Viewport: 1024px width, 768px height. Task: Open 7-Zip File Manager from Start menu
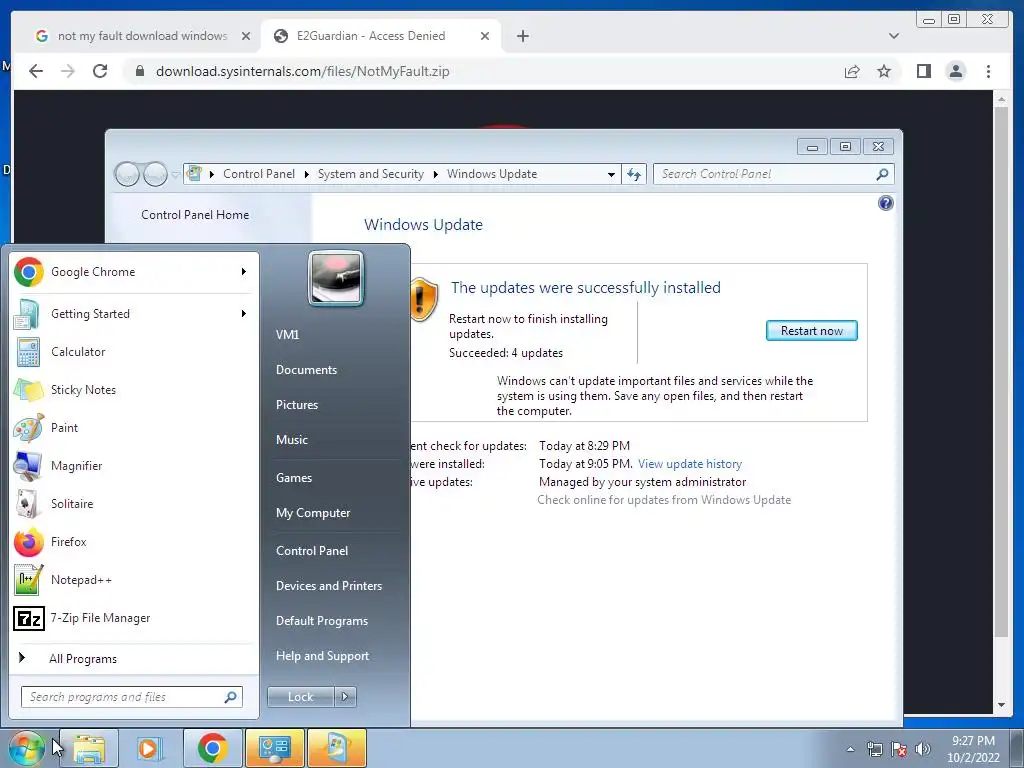[134, 618]
